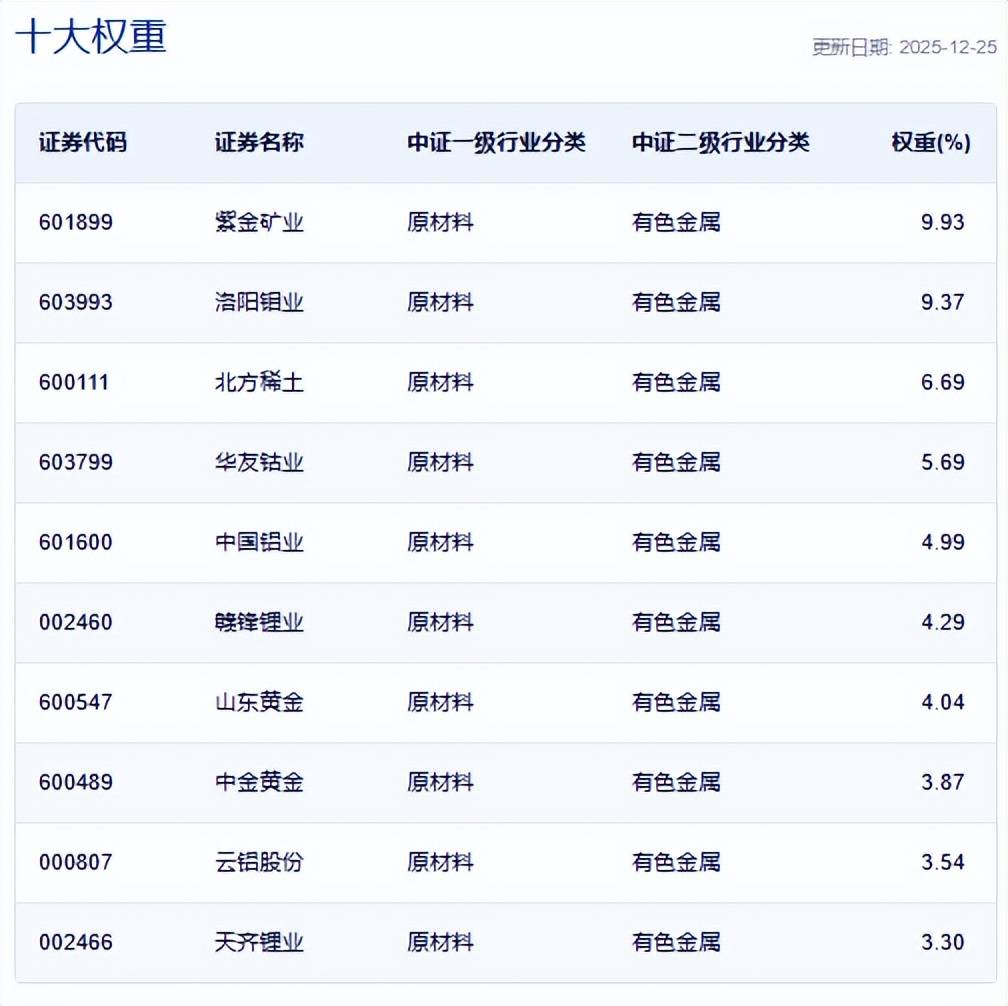Click 原材料 in the 山东黄金 row
Screen dimensions: 1008x1006
(440, 702)
